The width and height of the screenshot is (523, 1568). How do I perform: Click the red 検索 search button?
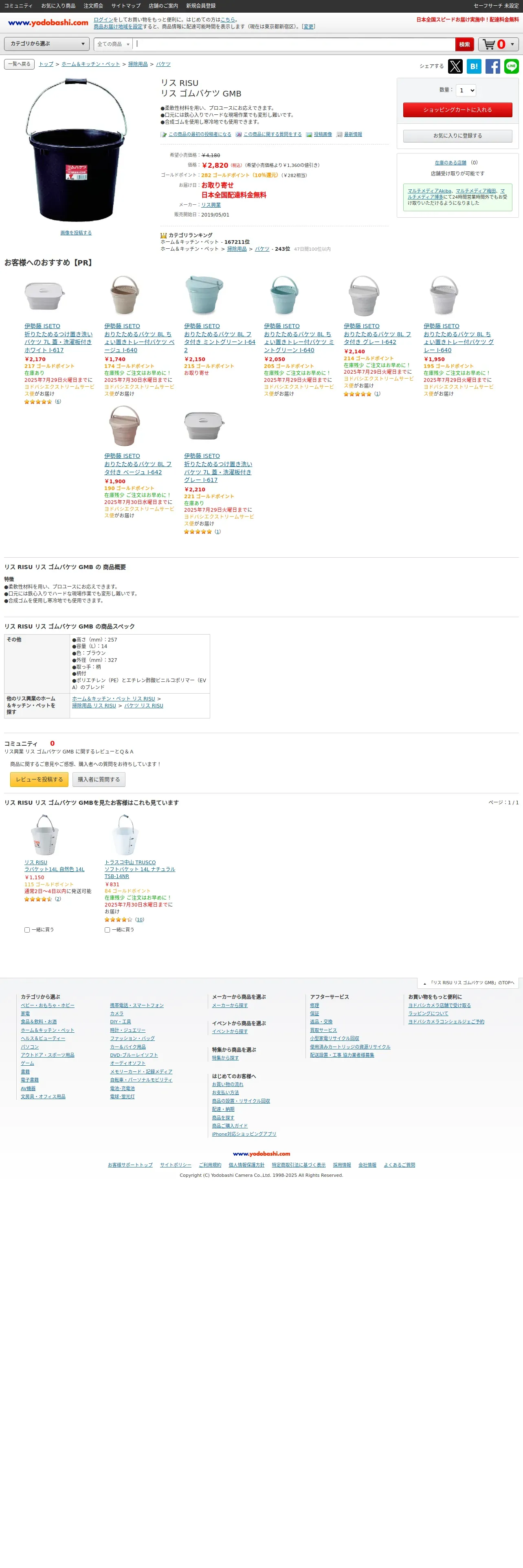[x=465, y=44]
